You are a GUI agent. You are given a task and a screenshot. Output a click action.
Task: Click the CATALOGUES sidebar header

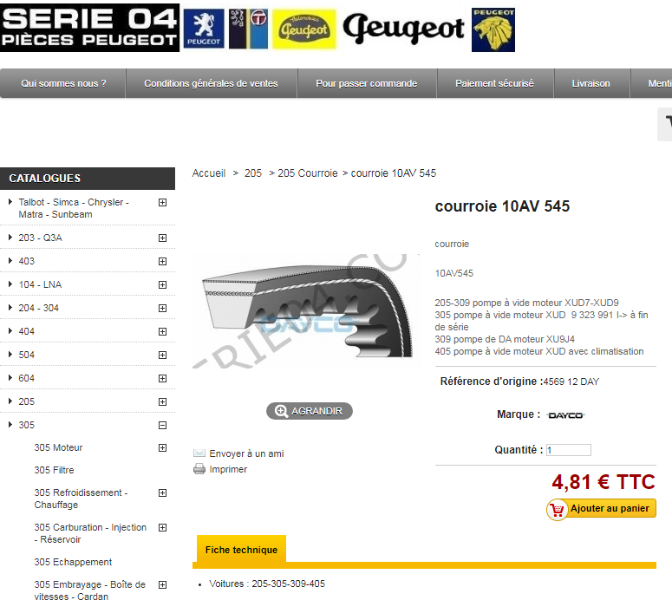pyautogui.click(x=87, y=178)
